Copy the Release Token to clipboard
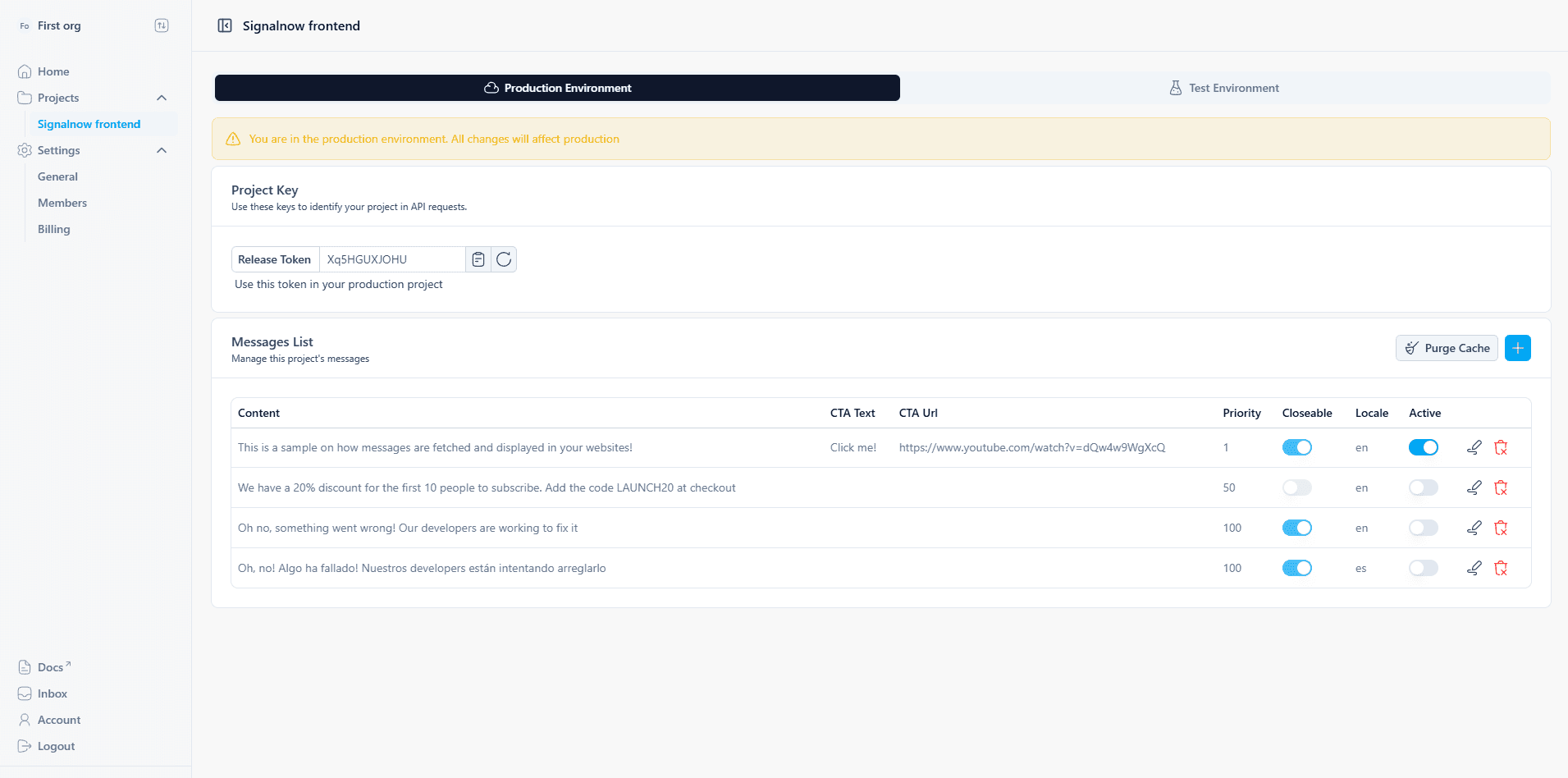Viewport: 1568px width, 778px height. (x=478, y=259)
